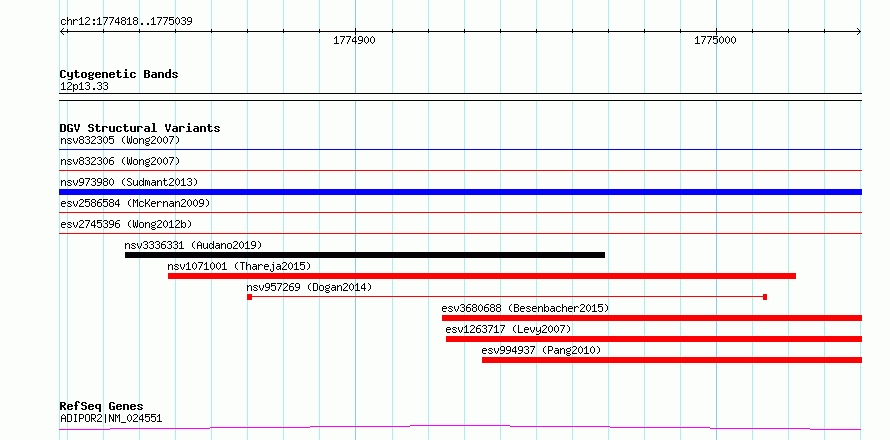The height and width of the screenshot is (440, 890).
Task: Click the thin red nsv832306 variant line
Action: pyautogui.click(x=461, y=170)
